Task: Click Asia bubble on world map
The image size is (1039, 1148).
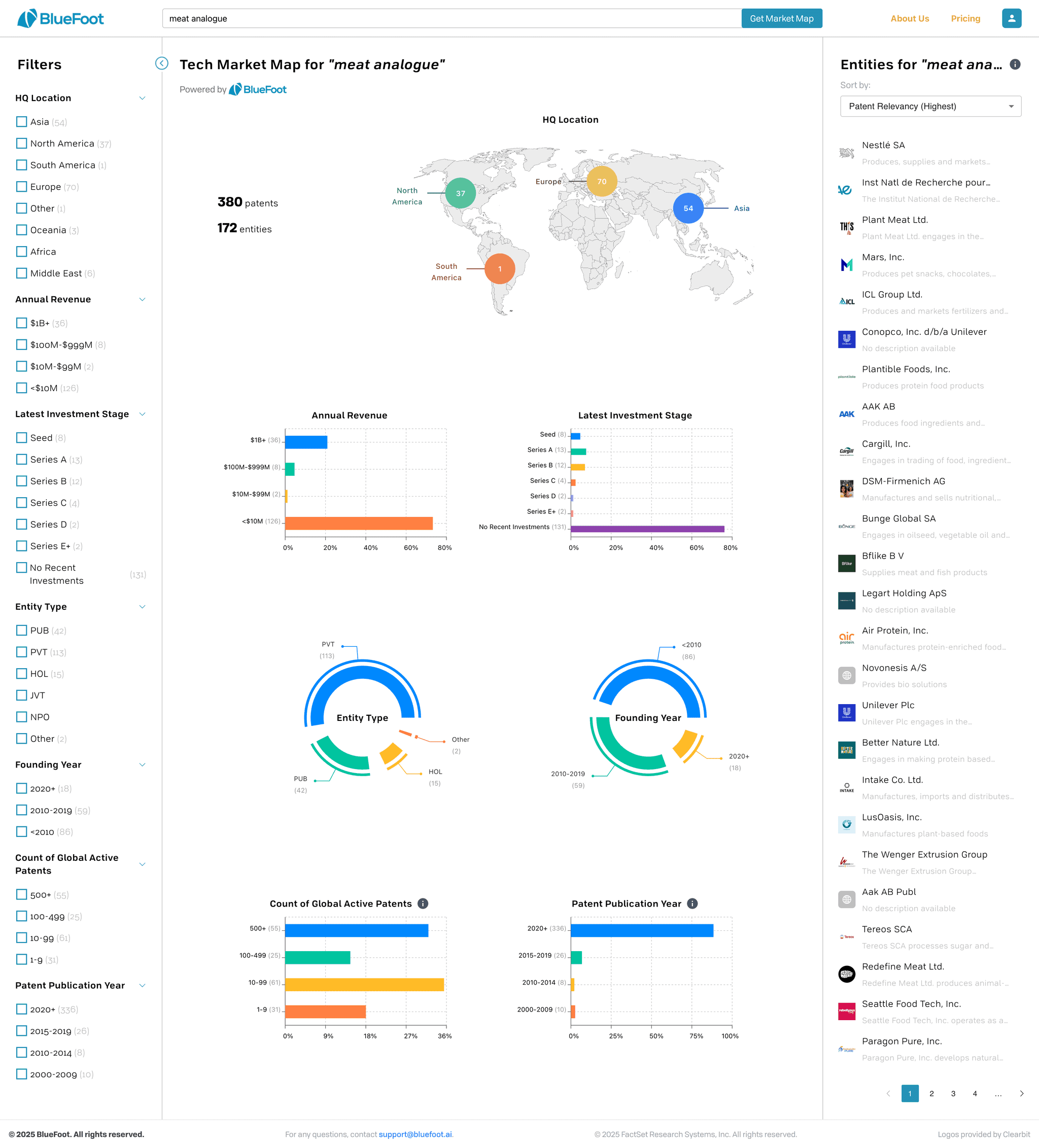Action: tap(688, 208)
